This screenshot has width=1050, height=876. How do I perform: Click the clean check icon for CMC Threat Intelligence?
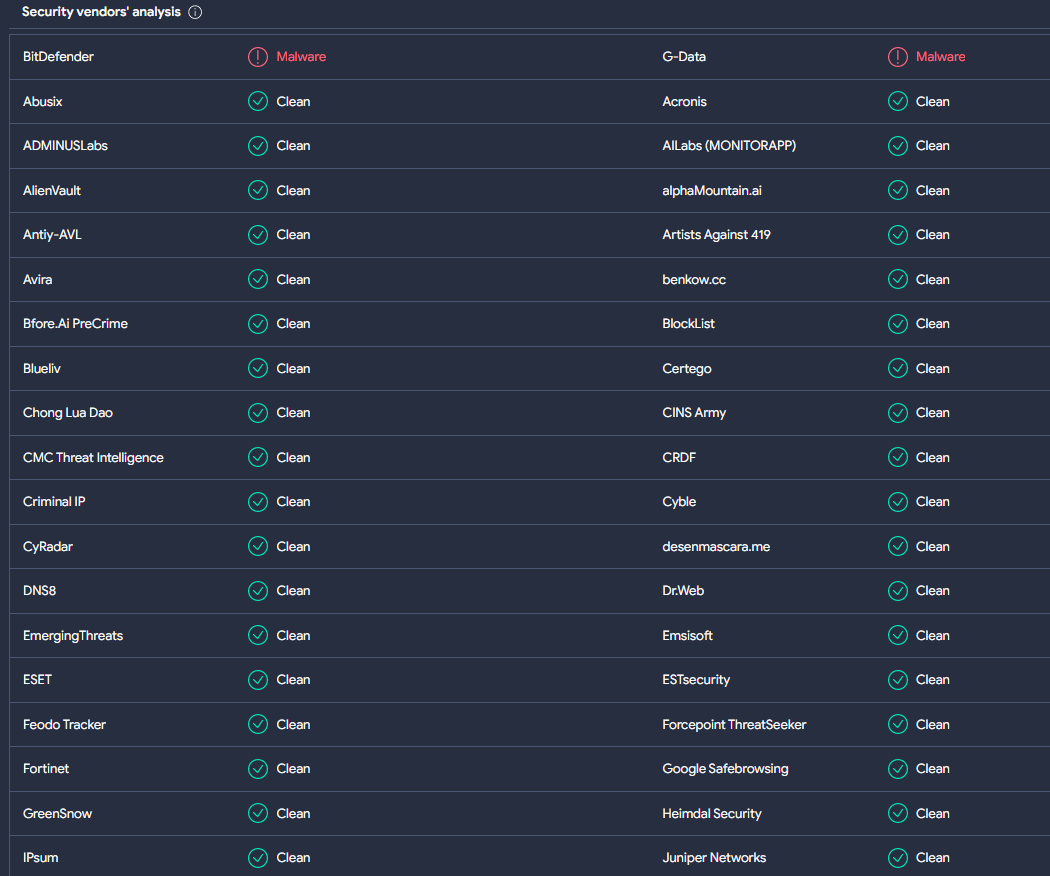point(258,457)
